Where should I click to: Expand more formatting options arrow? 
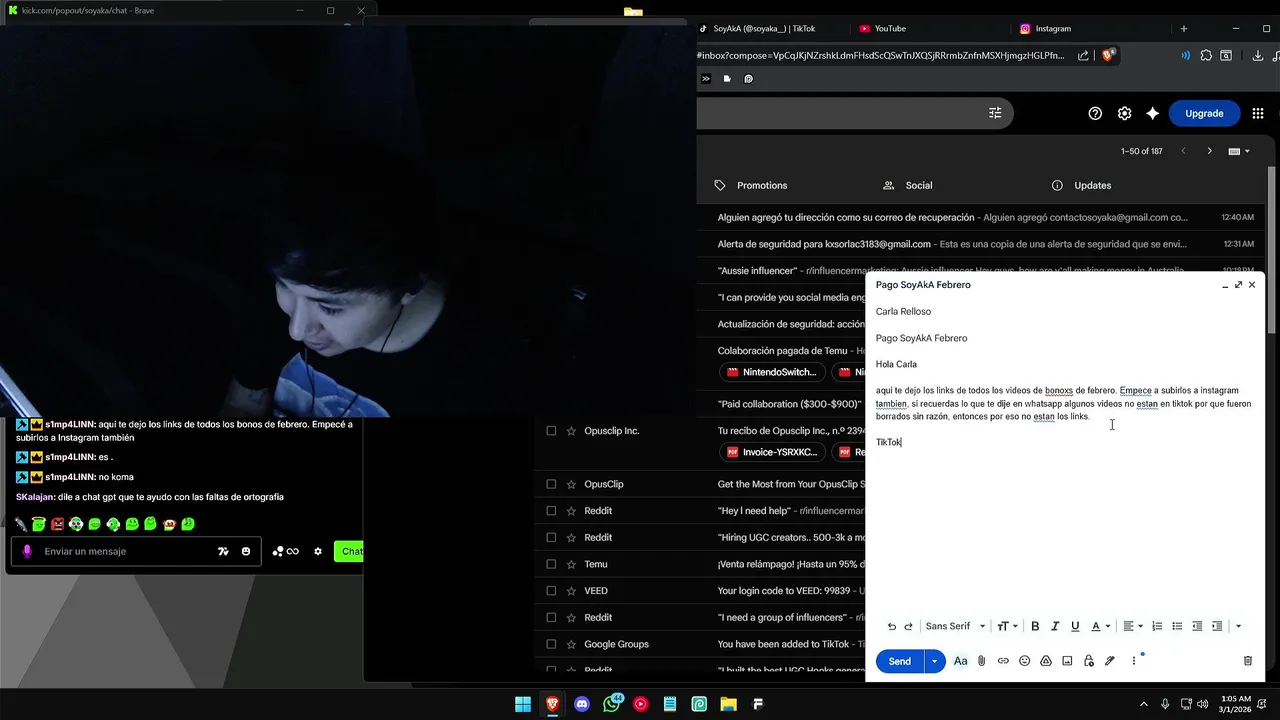(1238, 627)
